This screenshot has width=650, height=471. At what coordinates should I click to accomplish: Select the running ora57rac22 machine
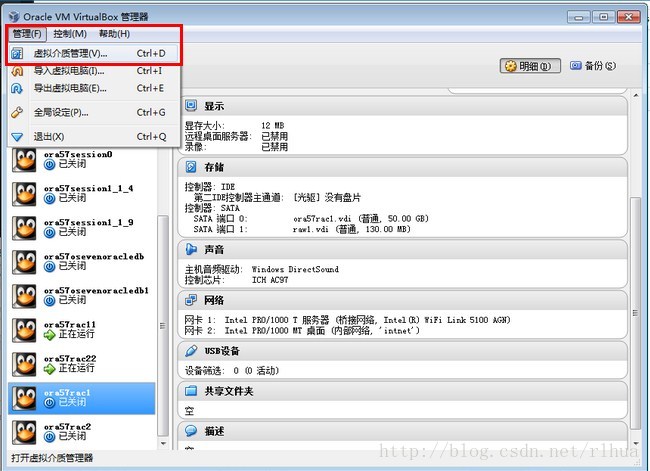click(82, 364)
